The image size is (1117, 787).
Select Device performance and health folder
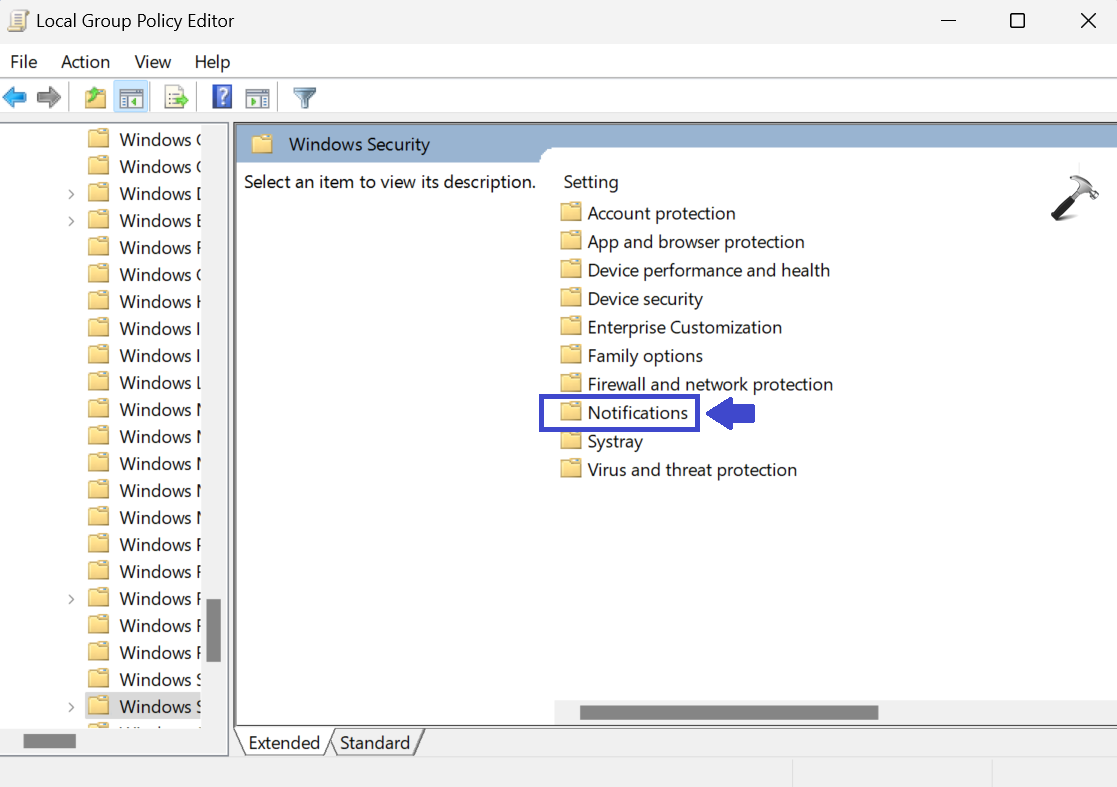click(695, 270)
